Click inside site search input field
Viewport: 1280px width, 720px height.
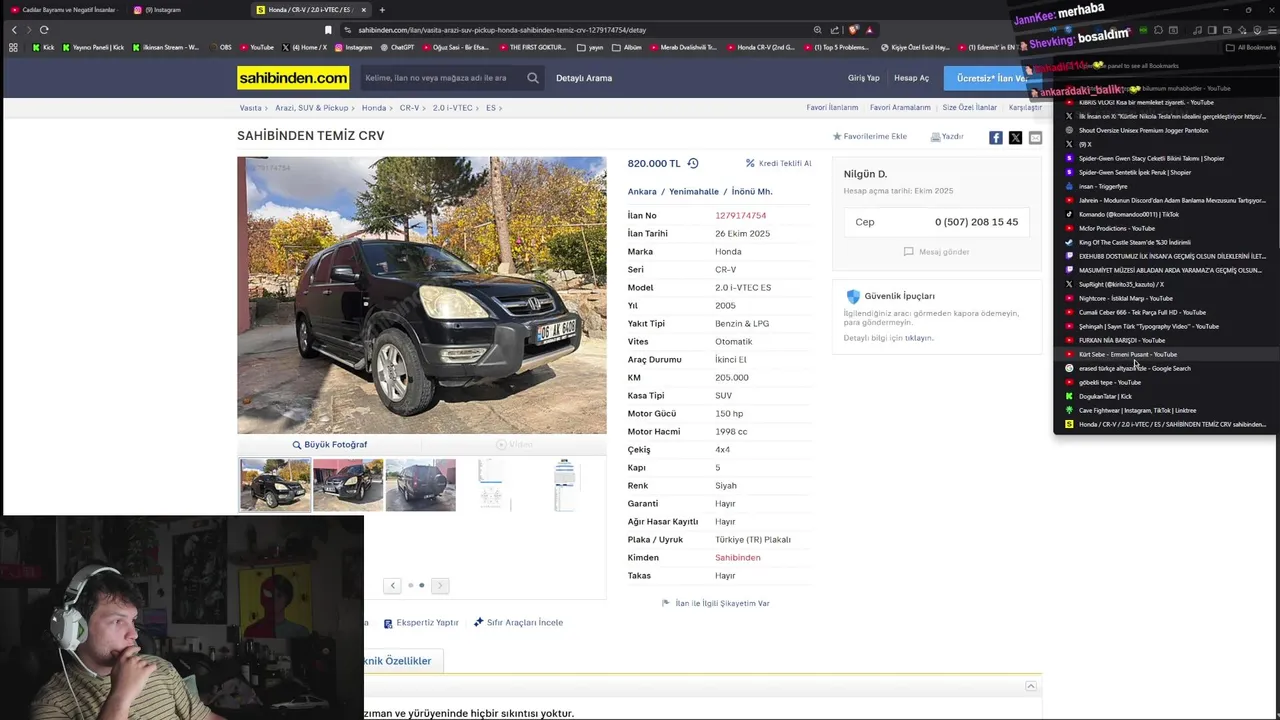point(440,78)
